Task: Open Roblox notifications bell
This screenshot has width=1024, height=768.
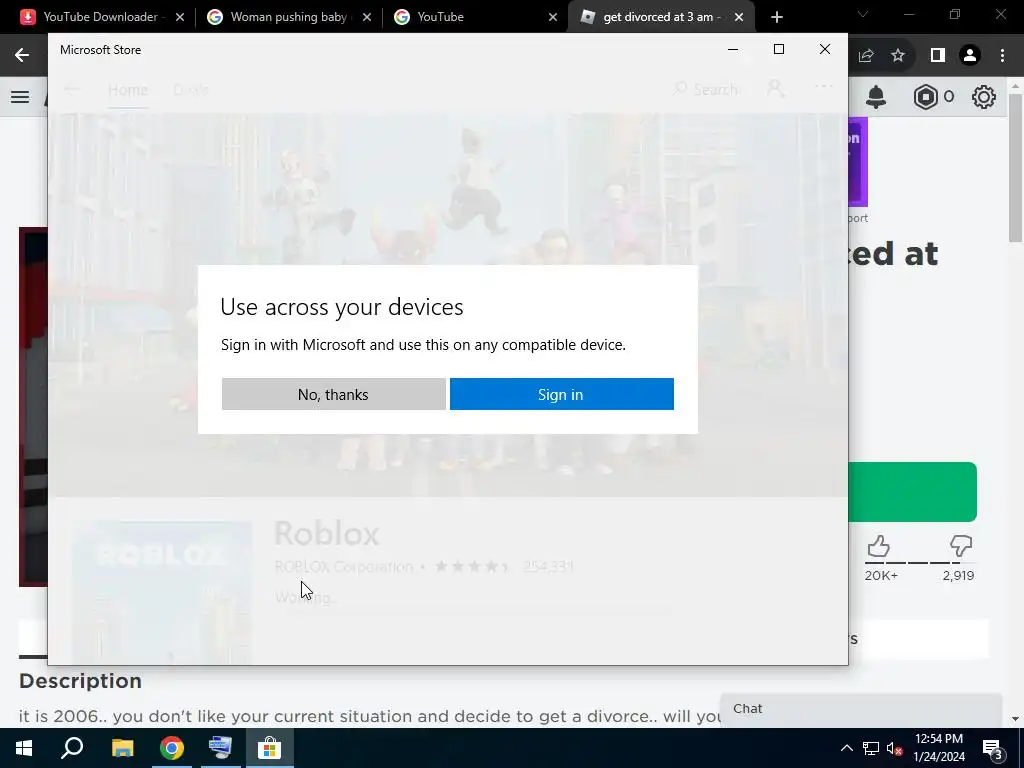Action: [876, 97]
